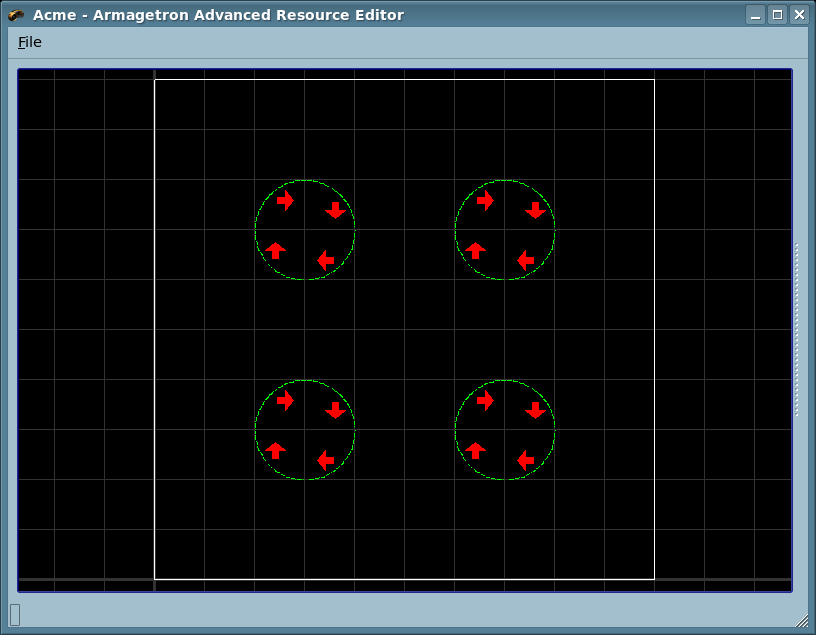Click the Acme application icon in title bar
Image resolution: width=816 pixels, height=635 pixels.
pyautogui.click(x=16, y=15)
